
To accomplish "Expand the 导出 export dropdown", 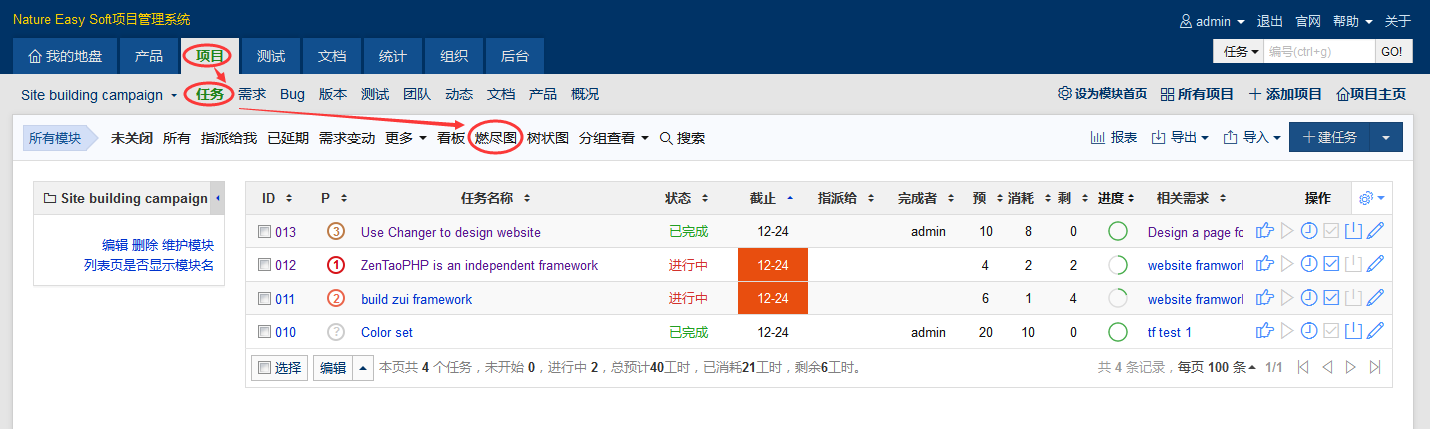I will pos(1180,137).
